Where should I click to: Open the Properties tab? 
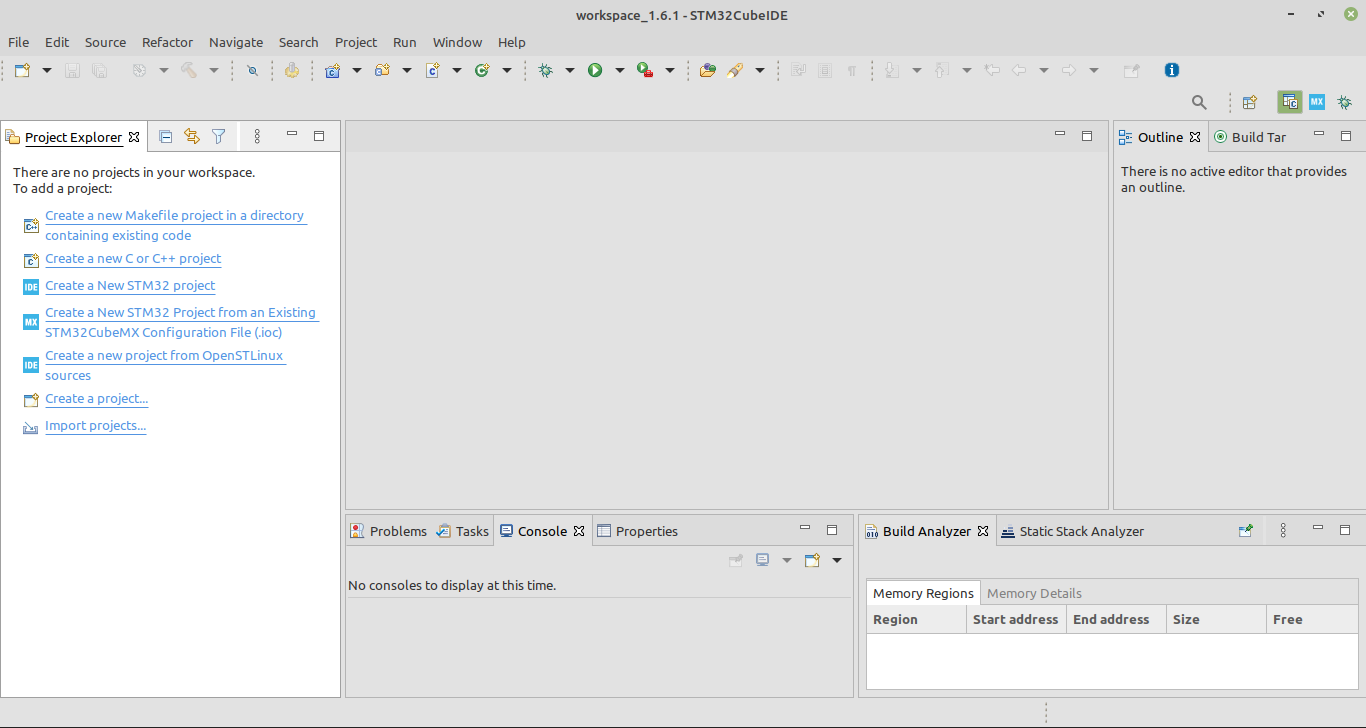click(x=637, y=531)
